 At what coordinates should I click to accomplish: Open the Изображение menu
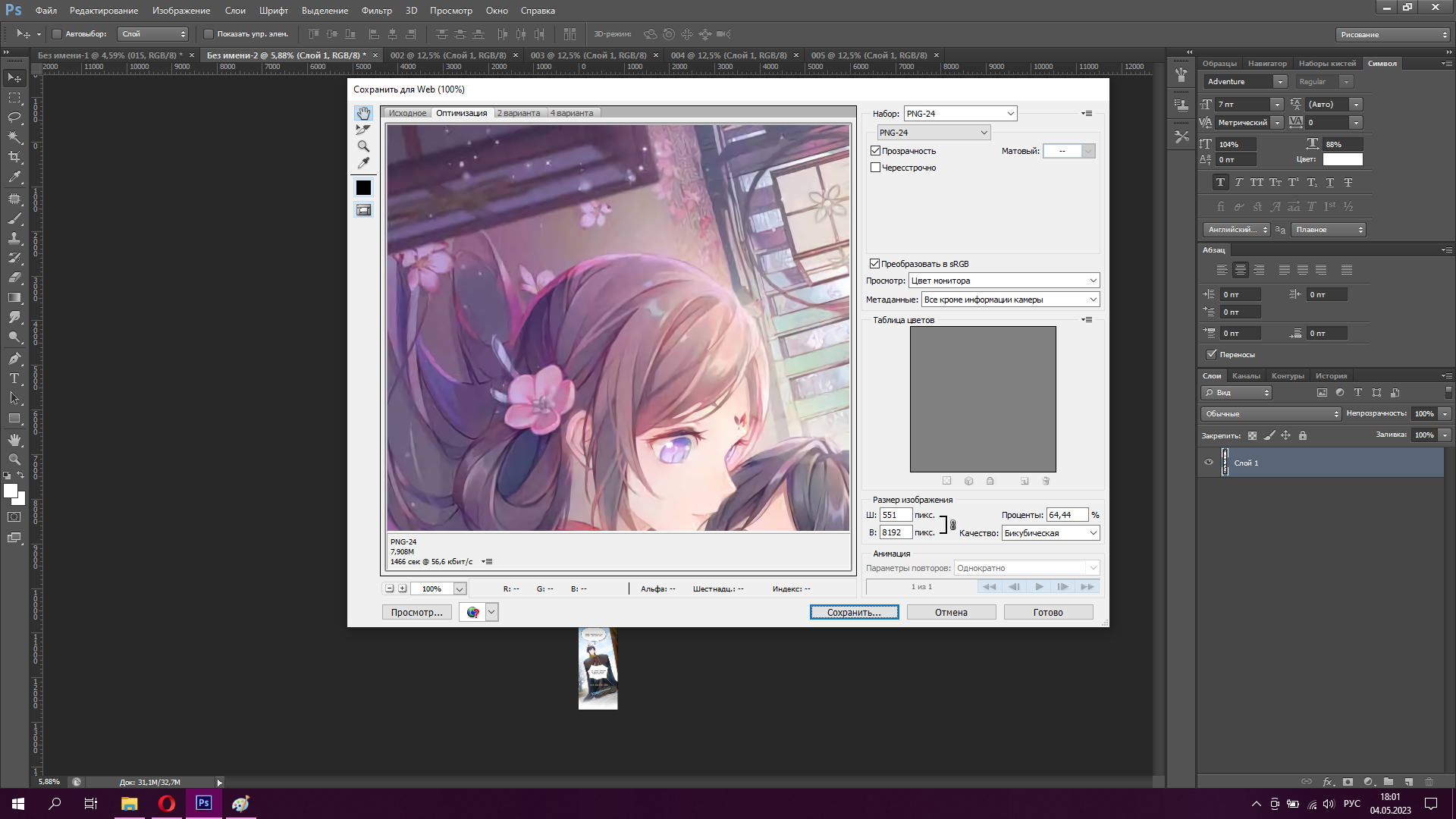tap(181, 11)
